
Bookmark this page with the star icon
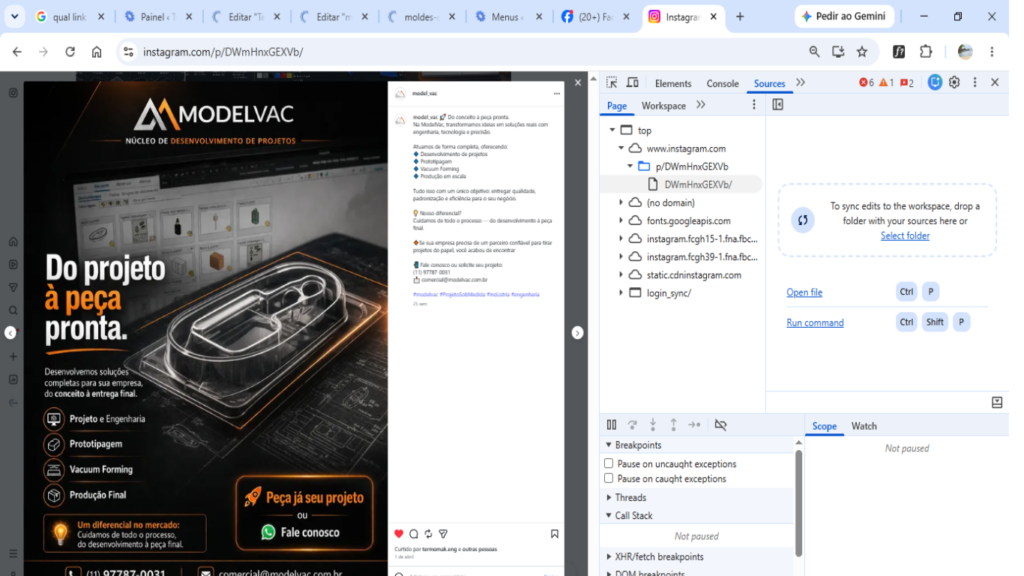(x=862, y=52)
